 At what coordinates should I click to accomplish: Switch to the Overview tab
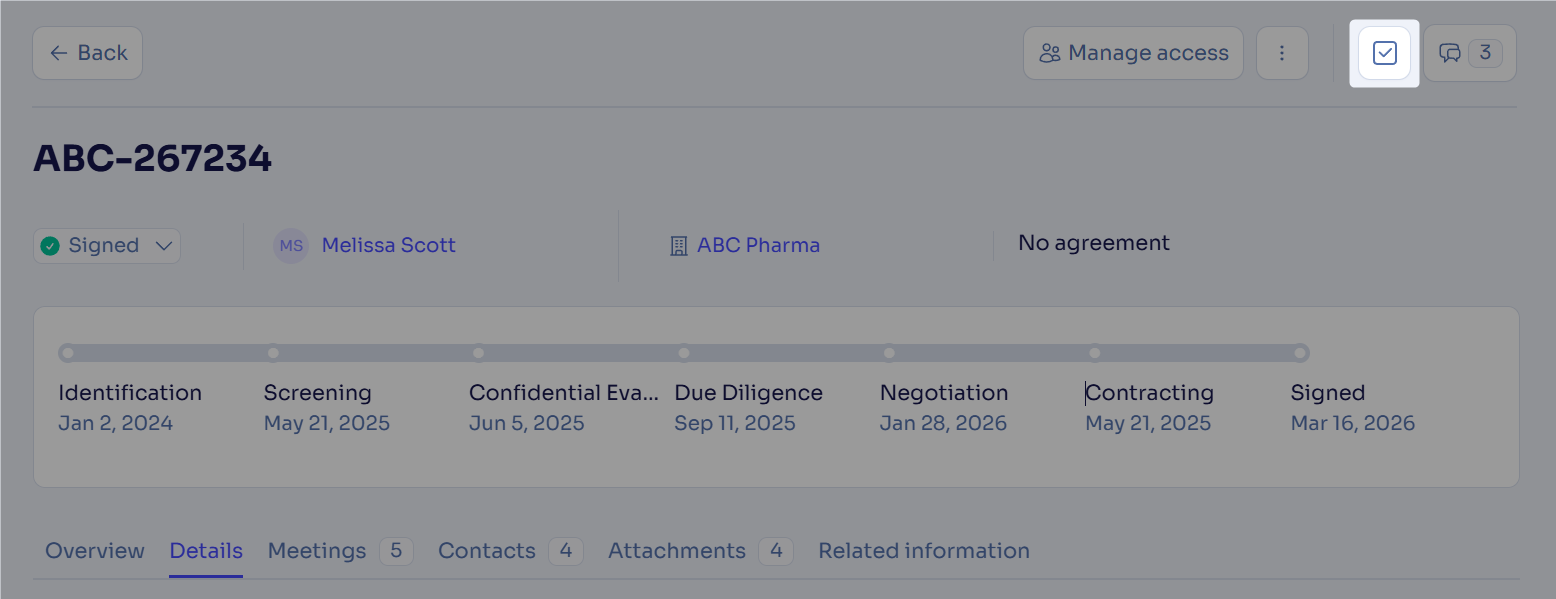(95, 551)
